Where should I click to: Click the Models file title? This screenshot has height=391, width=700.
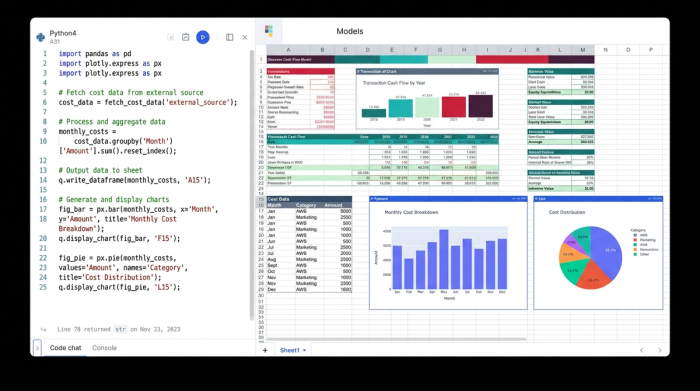pyautogui.click(x=350, y=31)
